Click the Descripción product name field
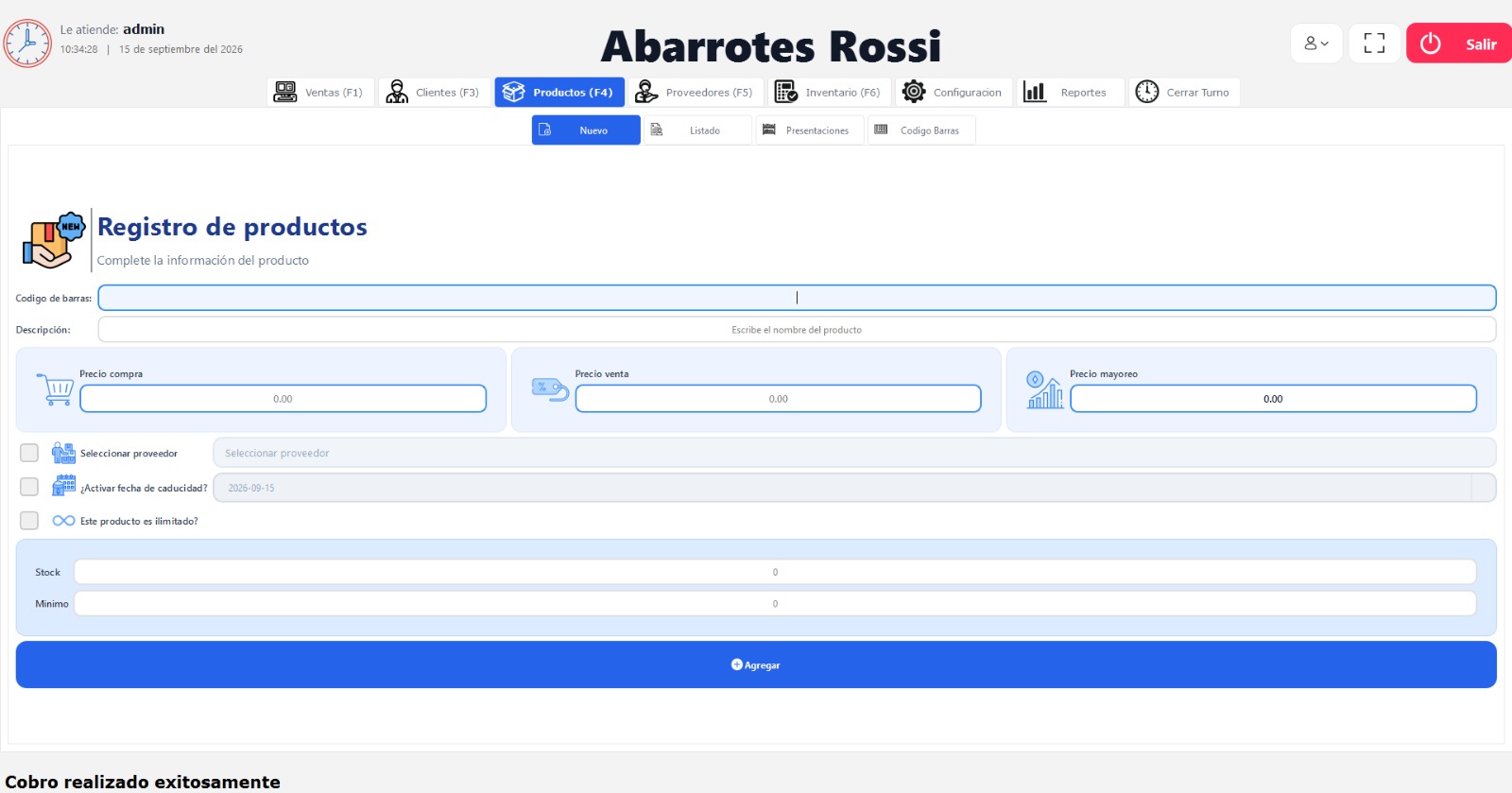The height and width of the screenshot is (793, 1512). (x=797, y=330)
